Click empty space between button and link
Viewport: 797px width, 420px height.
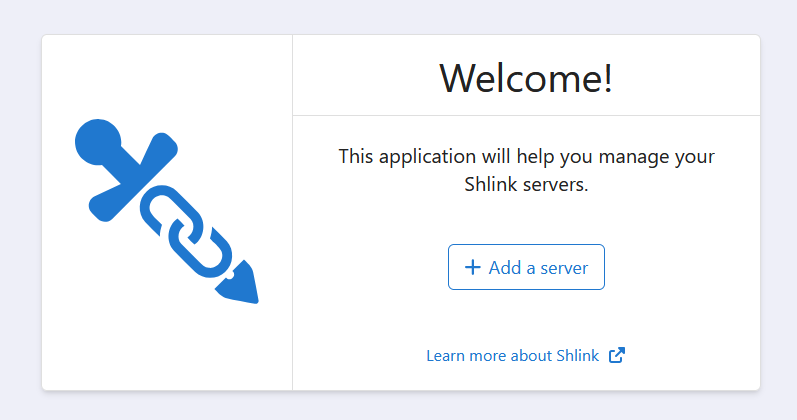pos(526,318)
